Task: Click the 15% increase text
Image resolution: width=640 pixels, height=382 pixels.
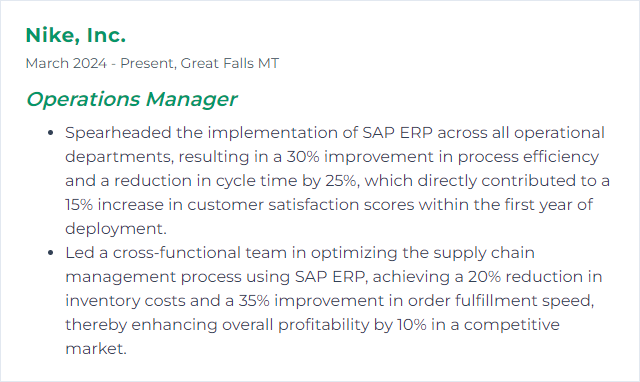Action: (114, 205)
